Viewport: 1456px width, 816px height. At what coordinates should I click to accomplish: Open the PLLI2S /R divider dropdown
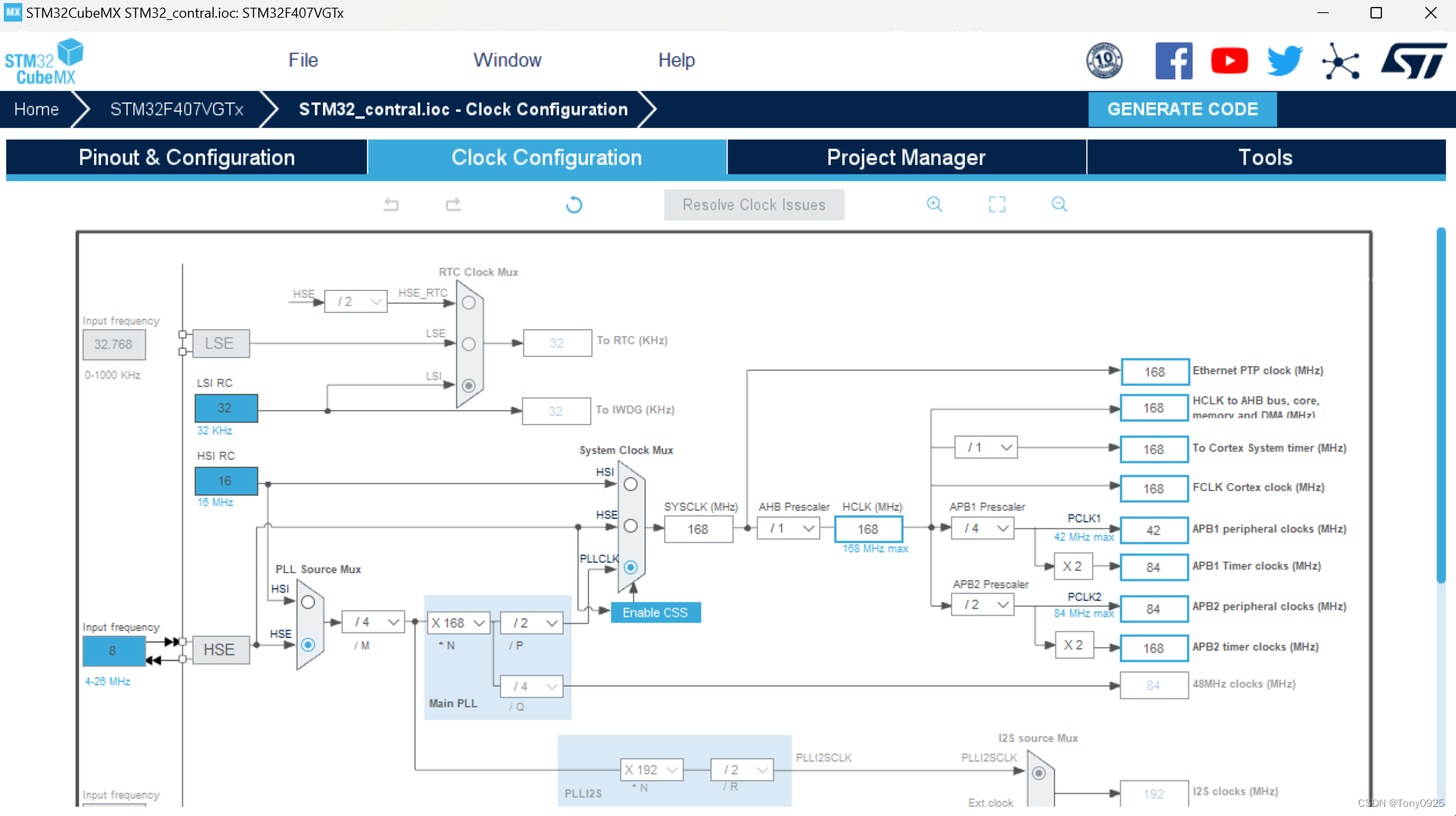click(x=742, y=770)
